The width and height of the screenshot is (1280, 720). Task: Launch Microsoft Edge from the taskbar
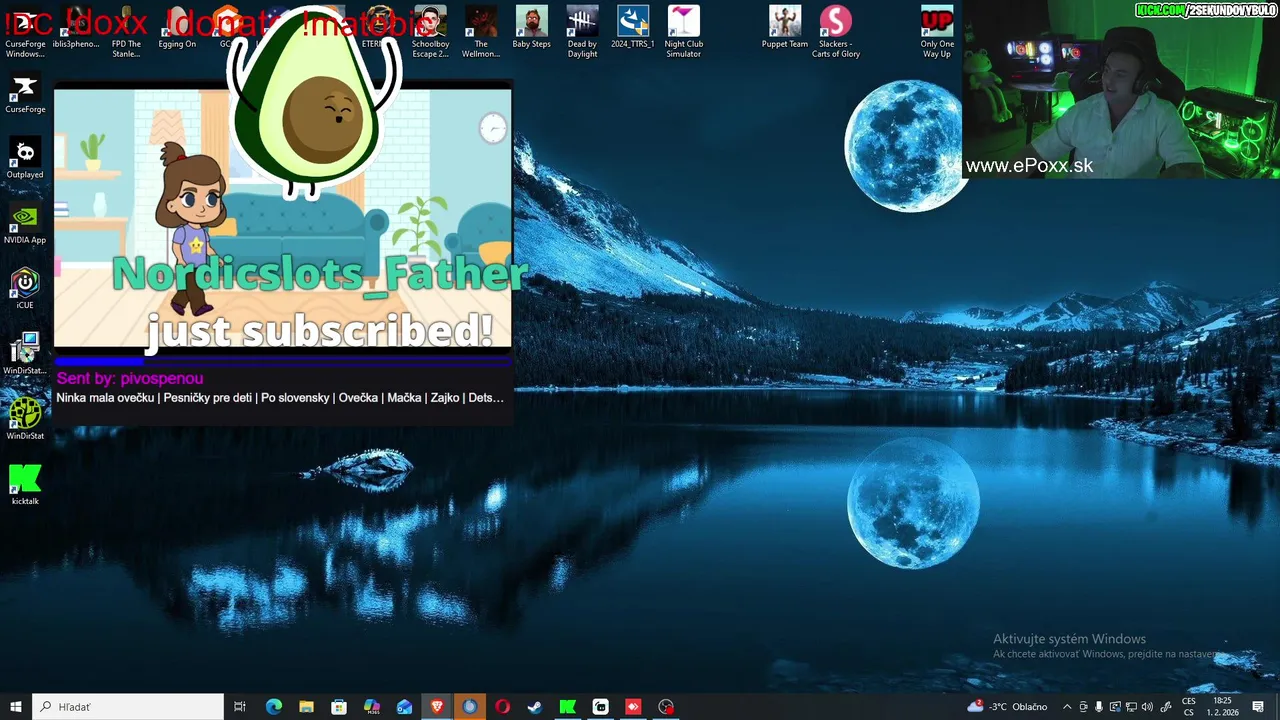(273, 707)
